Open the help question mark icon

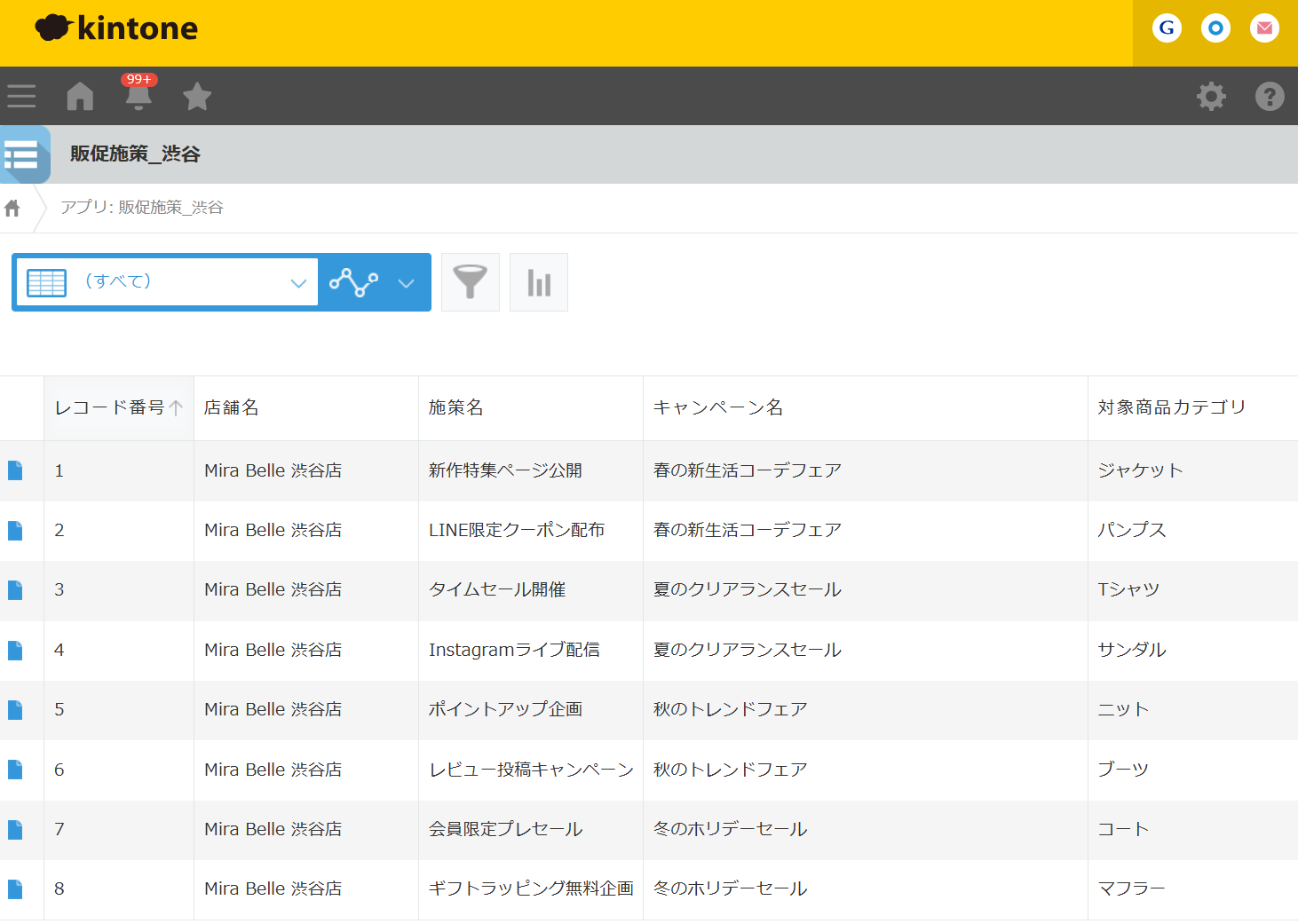[x=1270, y=96]
